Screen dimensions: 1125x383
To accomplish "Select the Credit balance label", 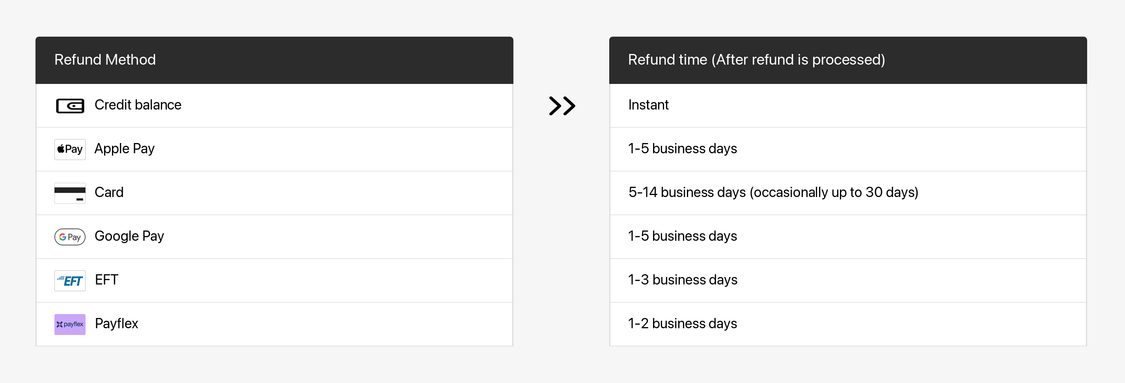I will coord(138,105).
